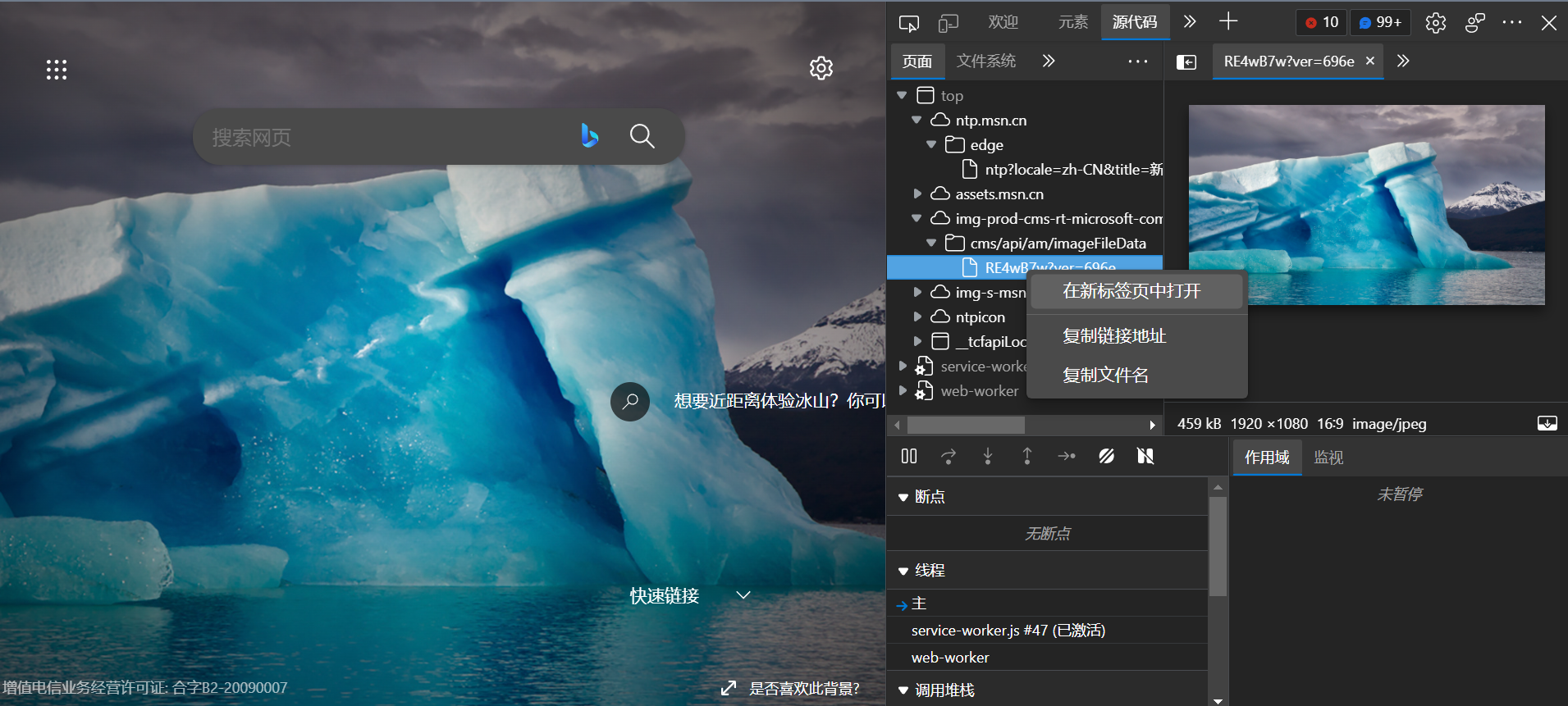1568x706 pixels.
Task: Toggle device emulation mode icon
Action: click(949, 23)
